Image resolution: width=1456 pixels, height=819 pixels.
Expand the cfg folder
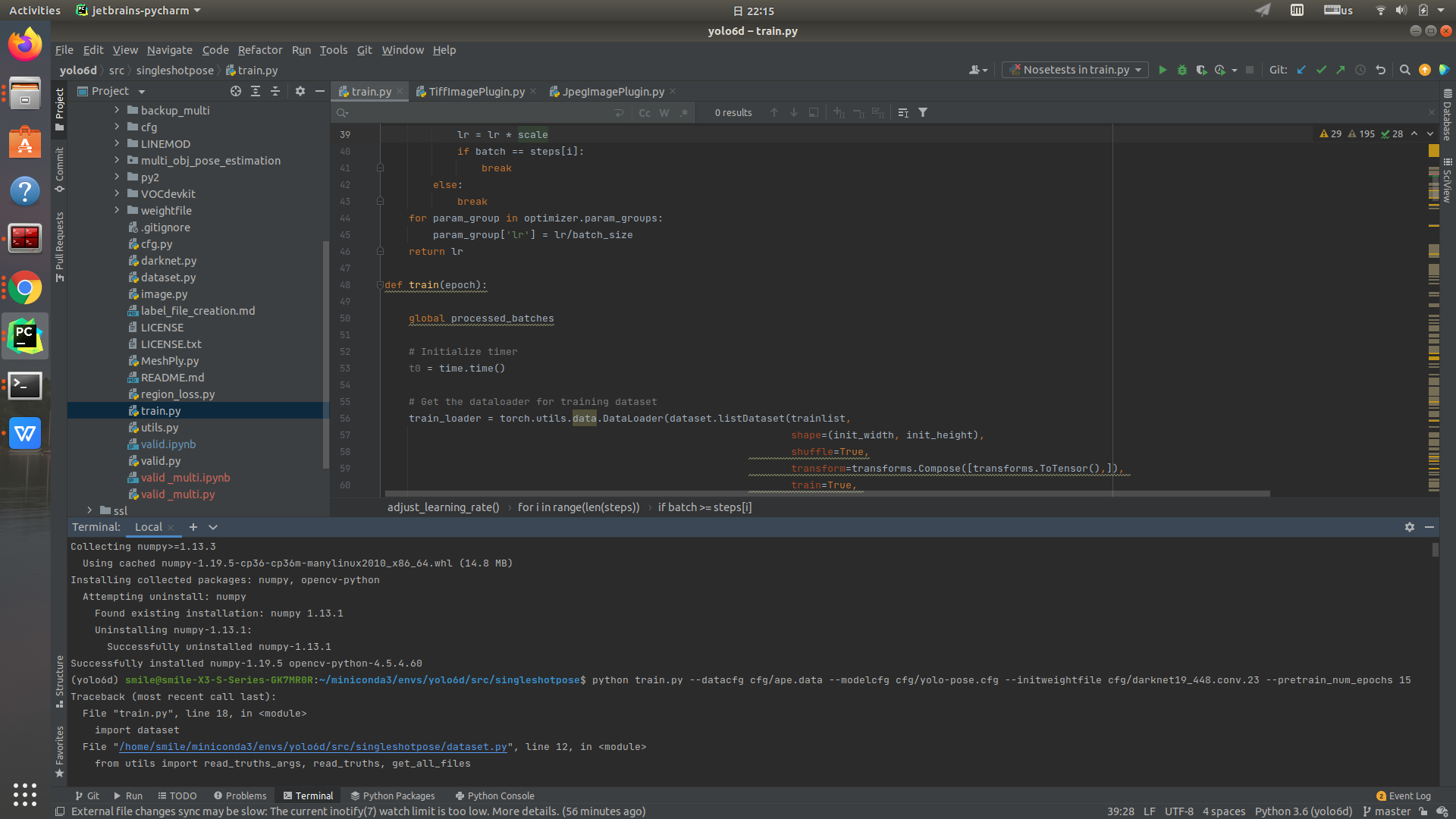coord(117,127)
